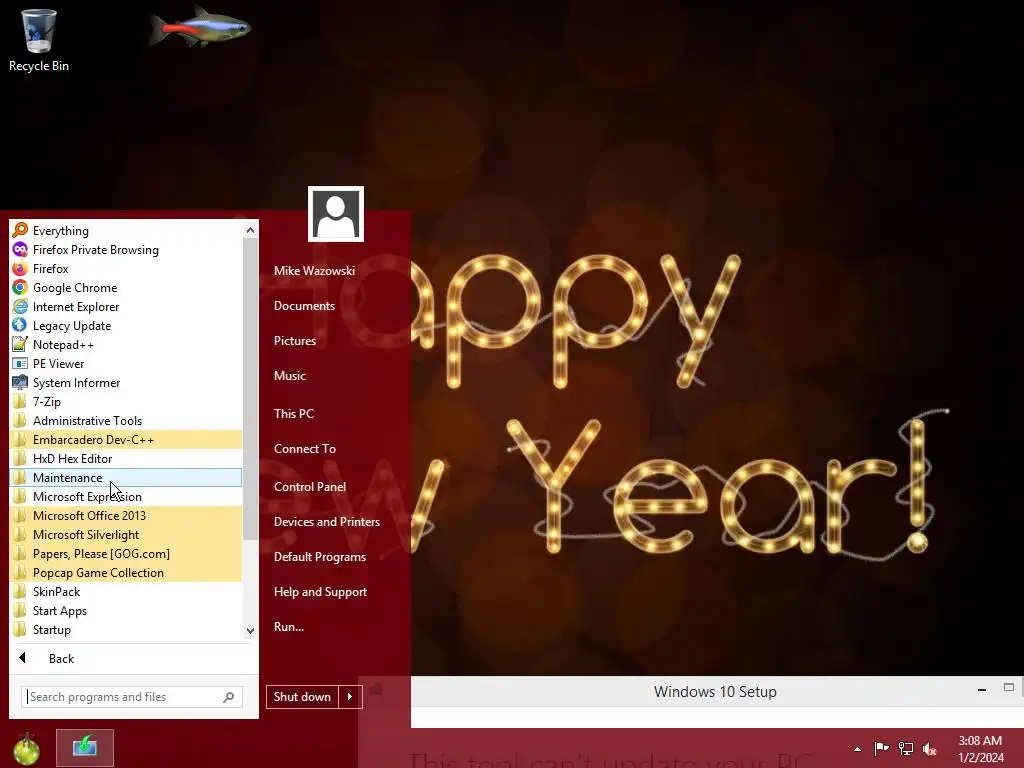Open Help and Support
The width and height of the screenshot is (1024, 768).
click(320, 592)
